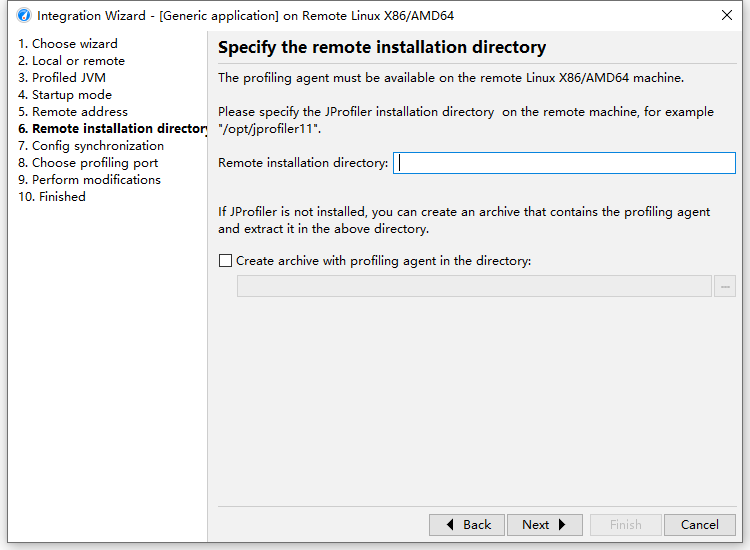This screenshot has height=550, width=750.
Task: Enable Create archive with profiling agent checkbox
Action: [x=225, y=261]
